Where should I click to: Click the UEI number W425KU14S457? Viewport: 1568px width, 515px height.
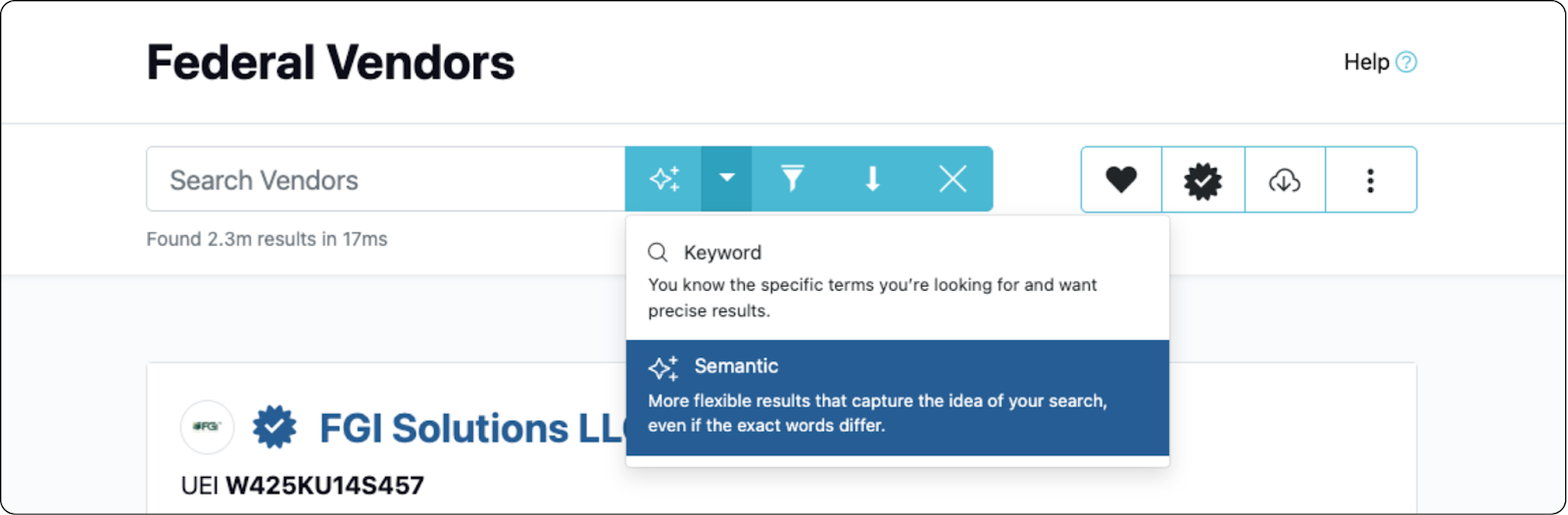(x=324, y=486)
